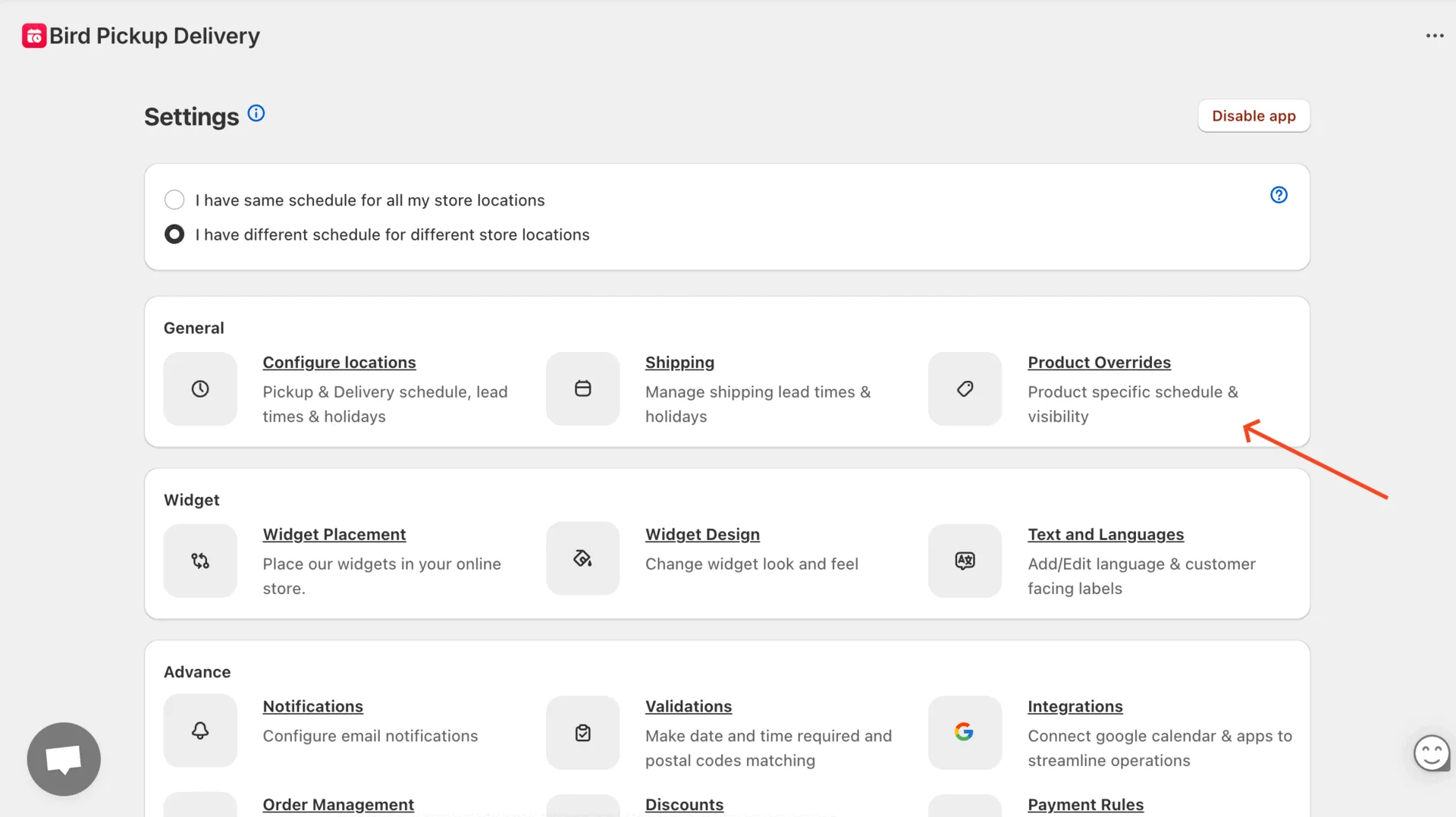Viewport: 1456px width, 817px height.
Task: Click the help question mark icon
Action: [1279, 195]
